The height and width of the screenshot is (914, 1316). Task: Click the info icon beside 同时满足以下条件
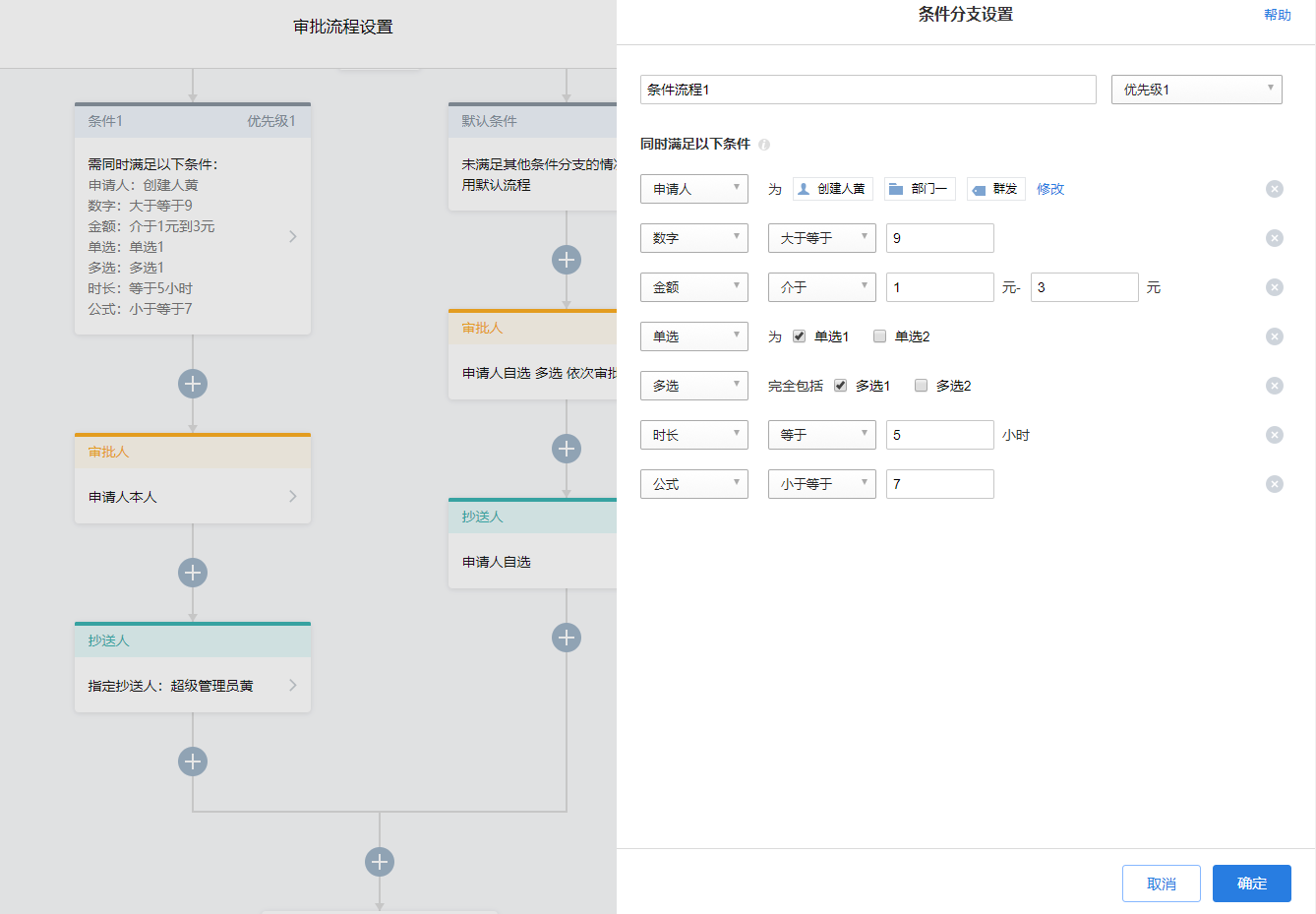coord(764,145)
